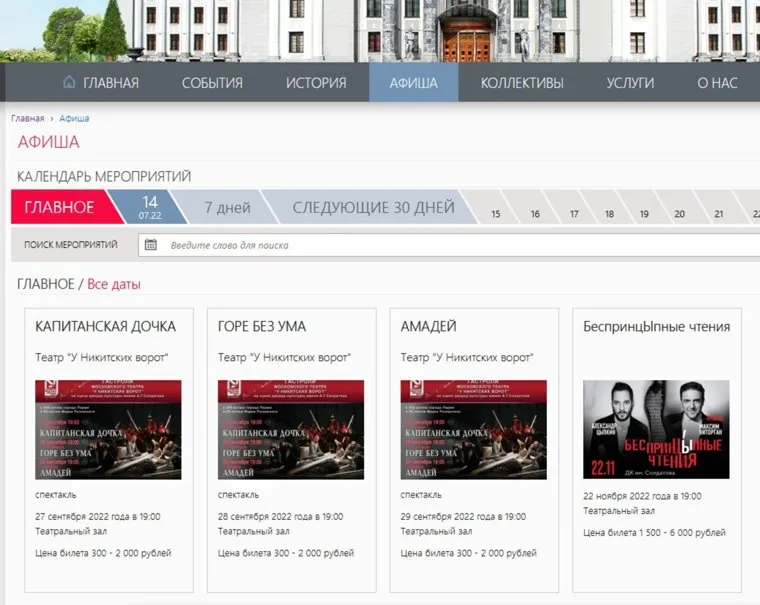
Task: Pick day 19 in the calendar strip
Action: (x=644, y=214)
